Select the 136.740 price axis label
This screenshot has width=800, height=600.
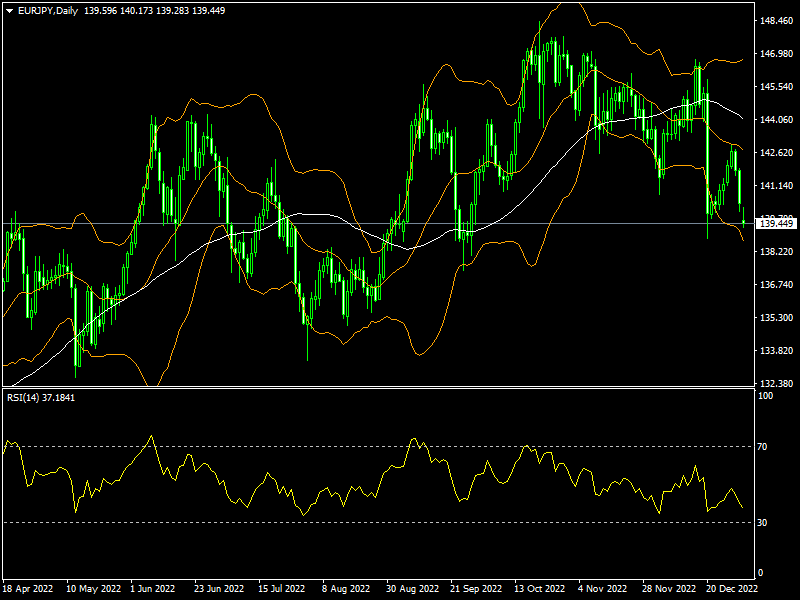pyautogui.click(x=777, y=285)
